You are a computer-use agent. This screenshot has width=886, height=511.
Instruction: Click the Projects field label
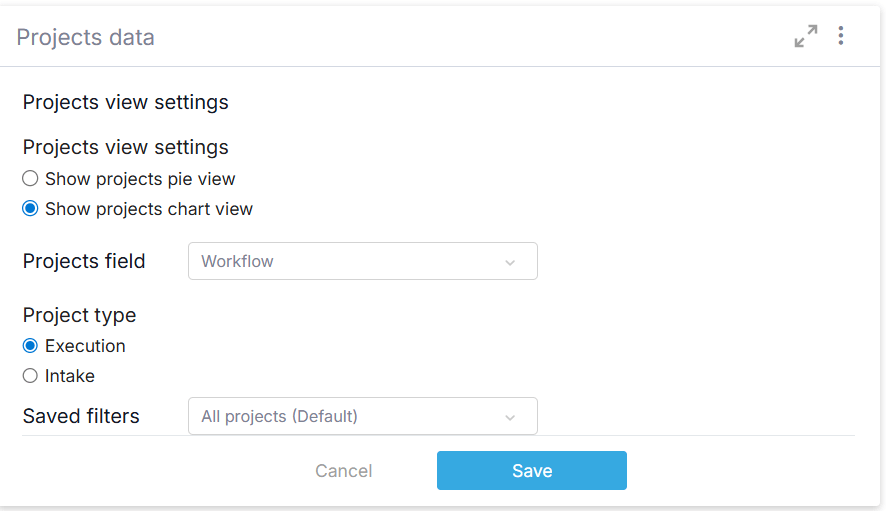[84, 261]
